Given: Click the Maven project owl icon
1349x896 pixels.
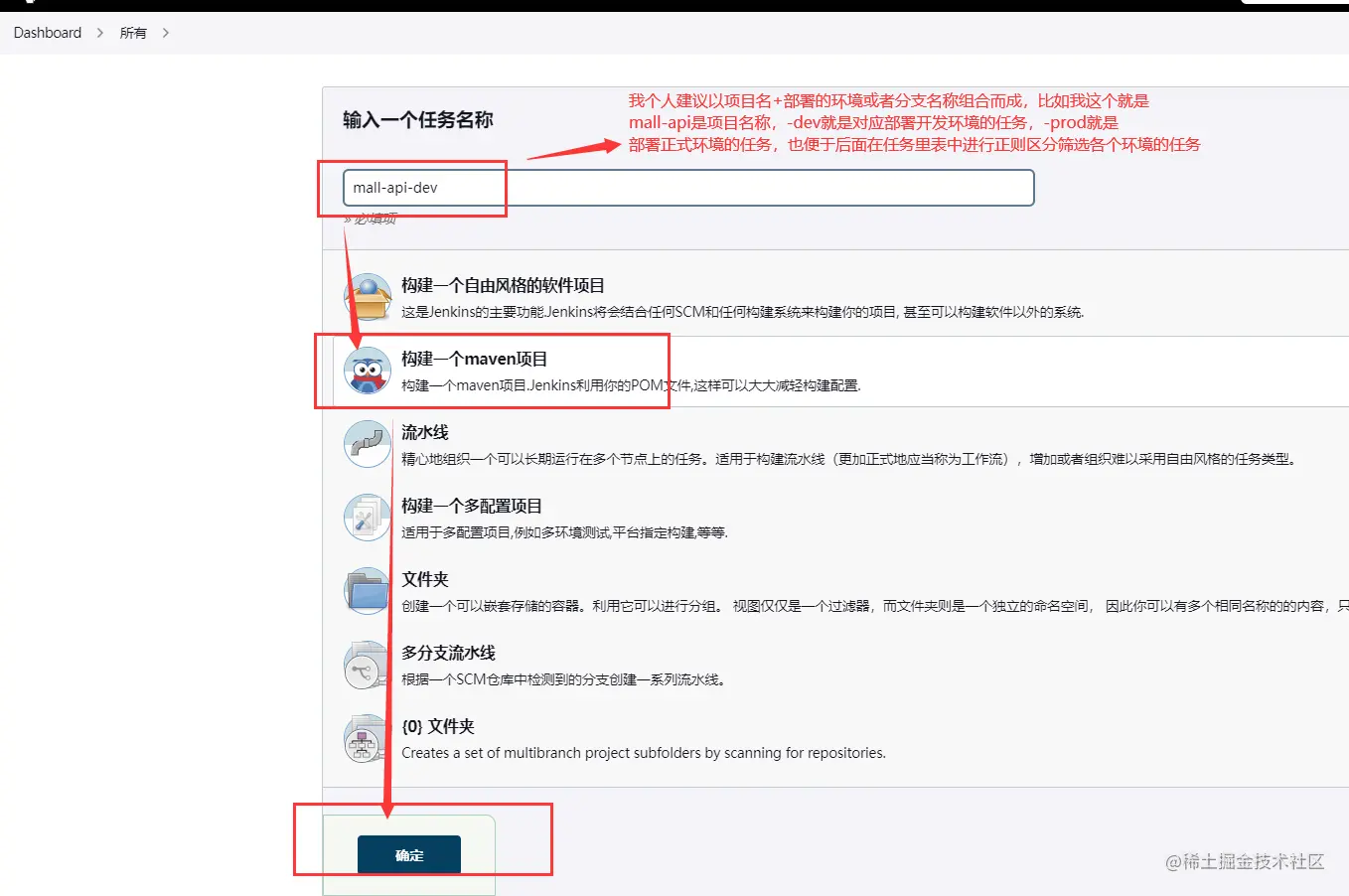Looking at the screenshot, I should pos(368,371).
